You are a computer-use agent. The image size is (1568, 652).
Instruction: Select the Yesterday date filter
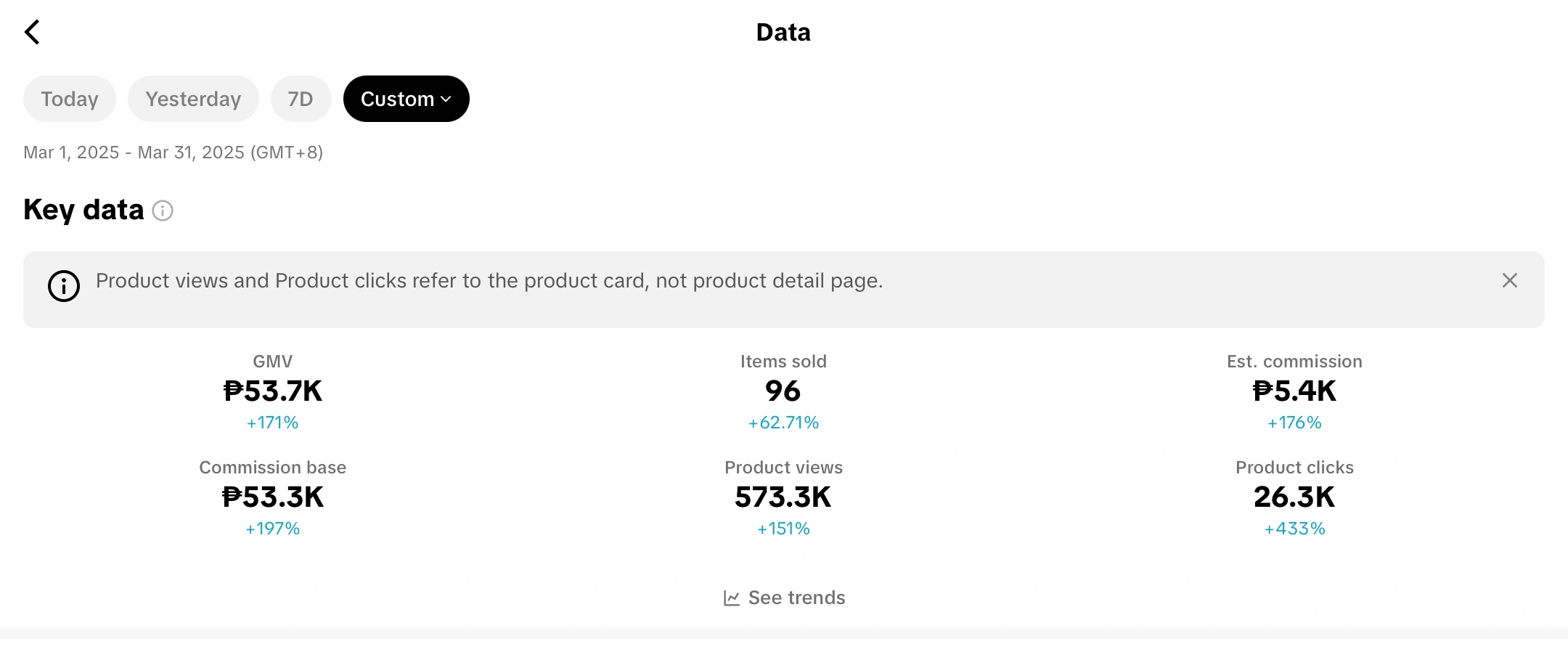pyautogui.click(x=193, y=99)
